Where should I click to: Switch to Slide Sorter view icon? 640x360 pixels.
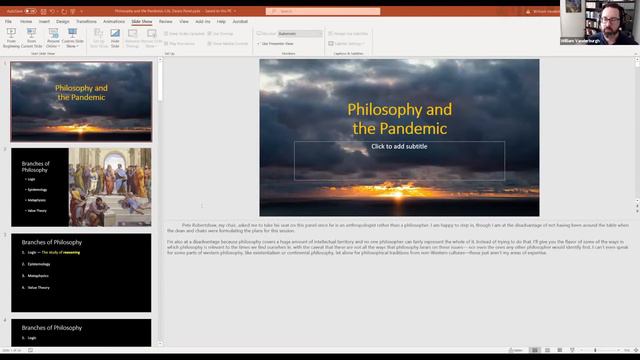(x=547, y=350)
